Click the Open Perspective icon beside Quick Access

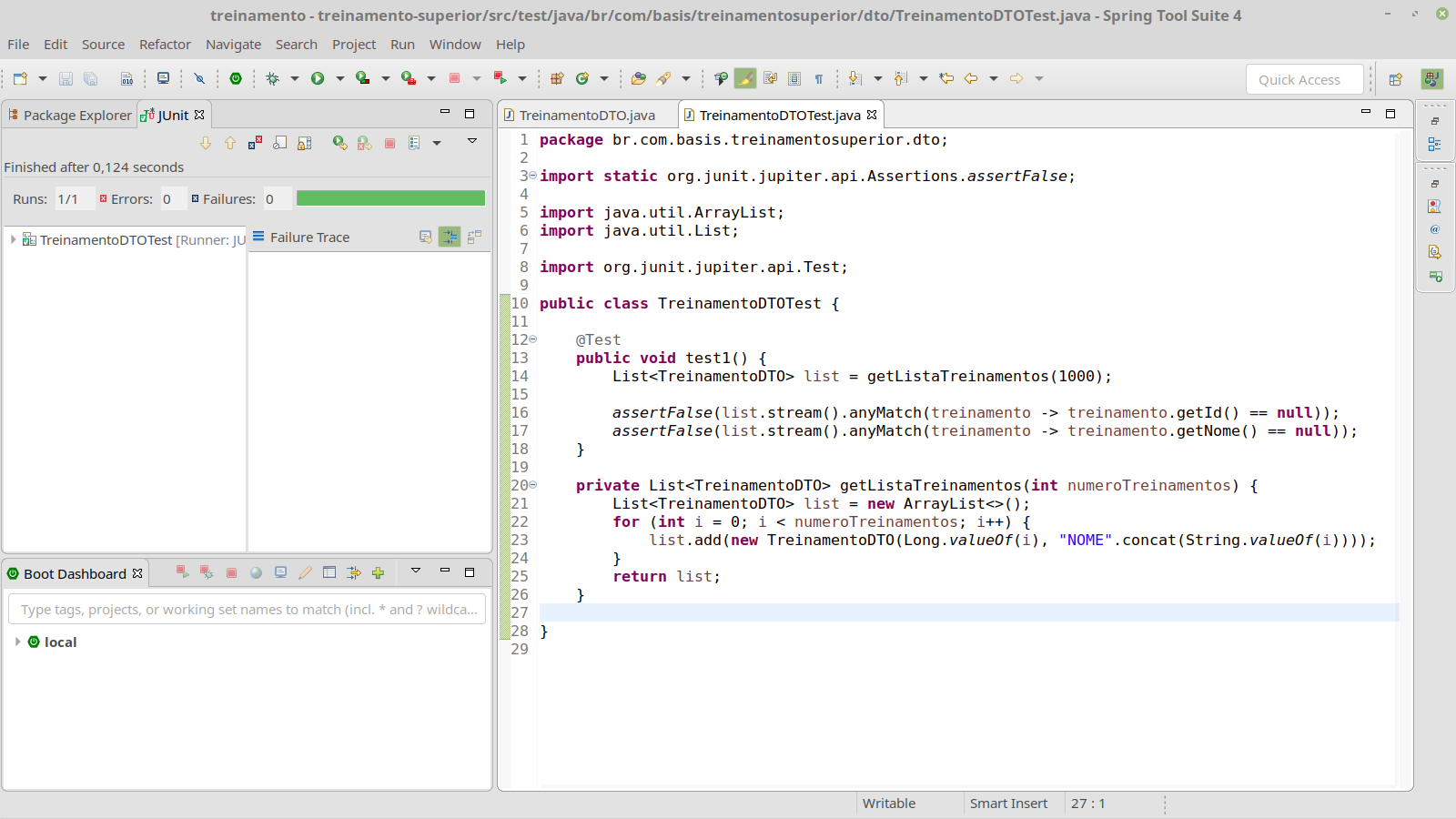1395,79
